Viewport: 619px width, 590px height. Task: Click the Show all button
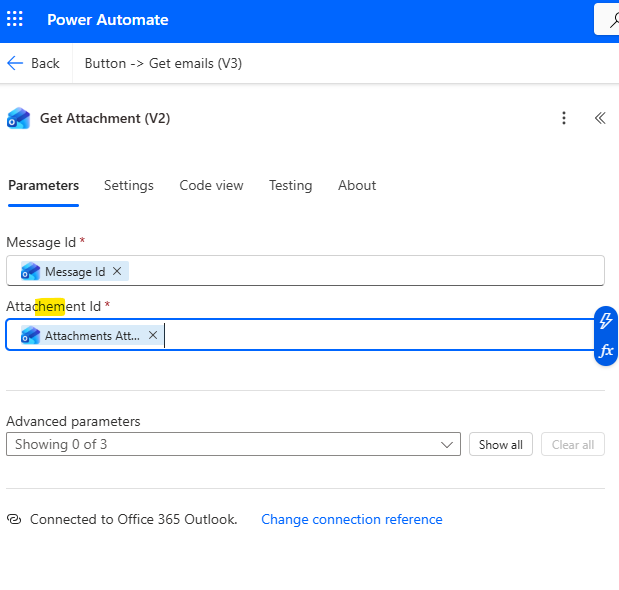501,444
